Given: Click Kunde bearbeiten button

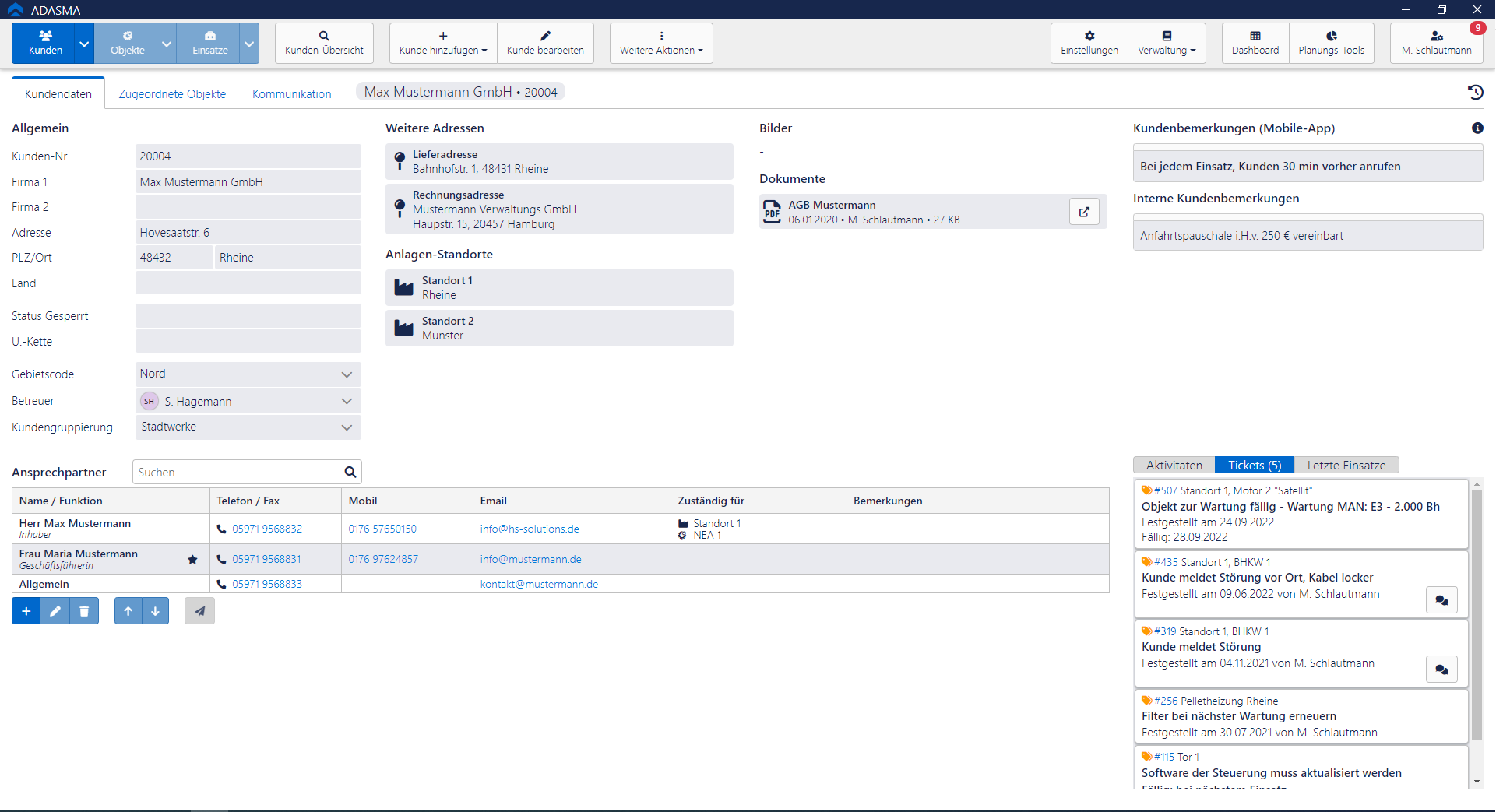Looking at the screenshot, I should [545, 43].
